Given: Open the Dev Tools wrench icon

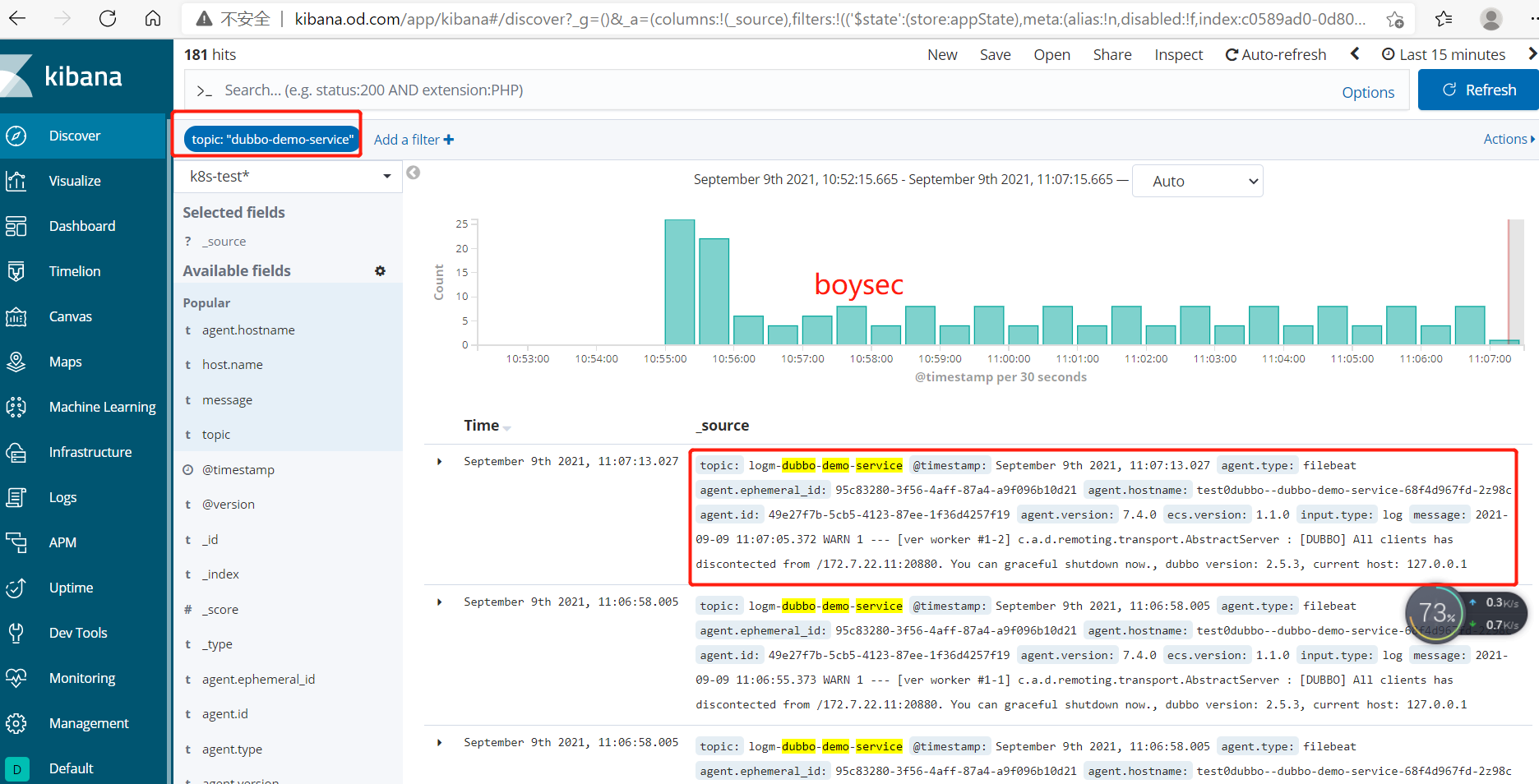Looking at the screenshot, I should (x=16, y=633).
